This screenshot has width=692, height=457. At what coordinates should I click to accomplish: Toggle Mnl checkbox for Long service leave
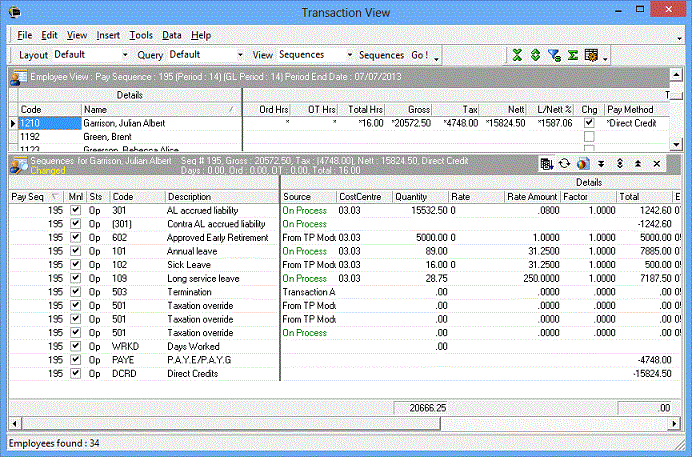click(75, 278)
